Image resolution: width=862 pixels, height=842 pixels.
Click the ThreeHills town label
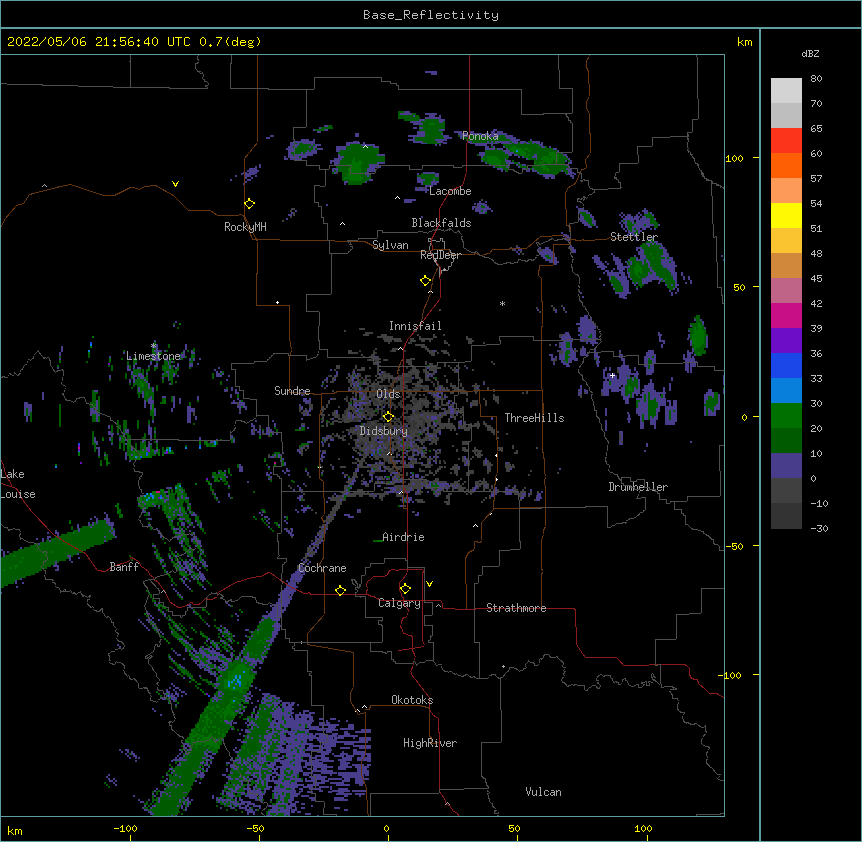tap(534, 418)
